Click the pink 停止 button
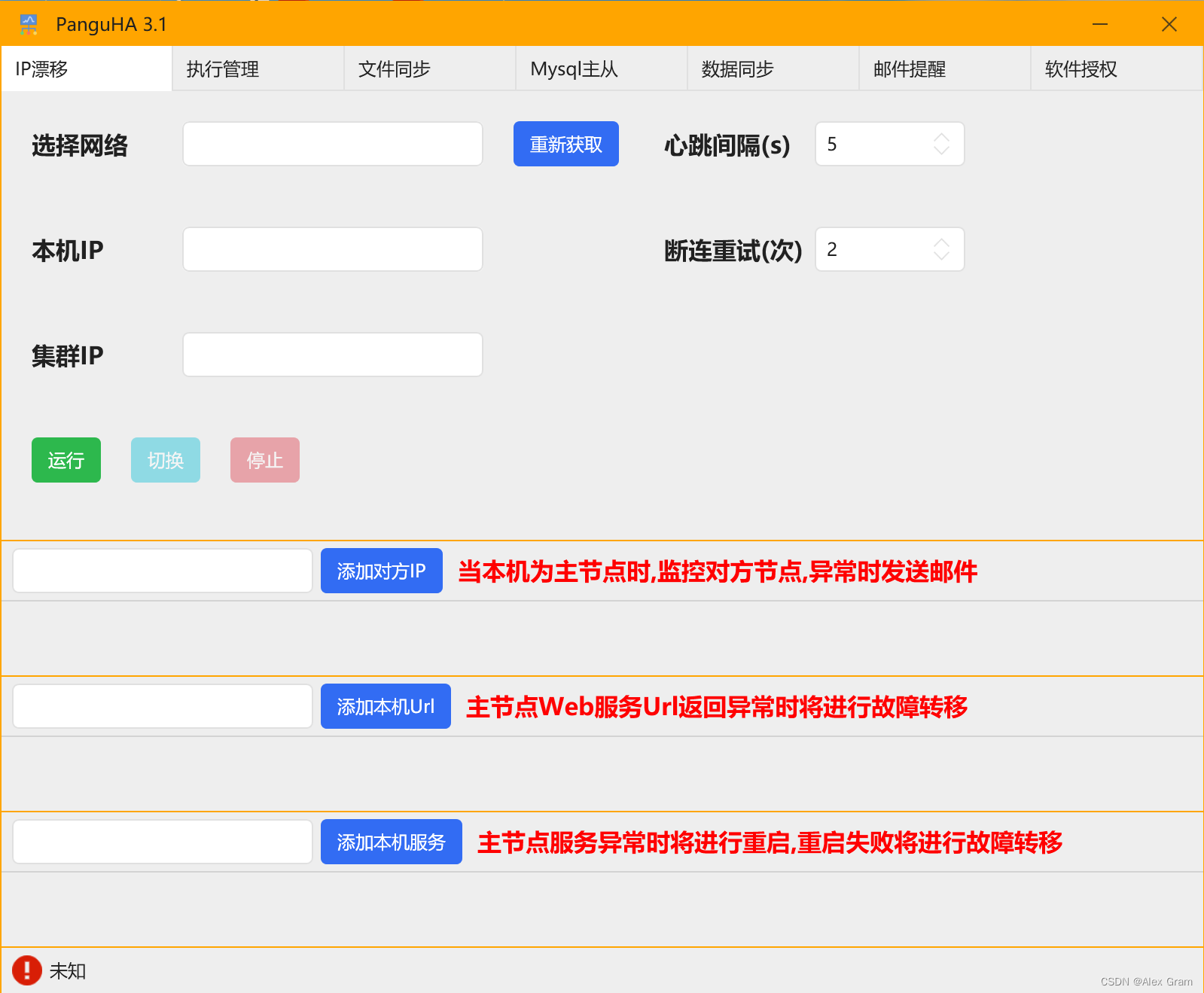Image resolution: width=1204 pixels, height=993 pixels. point(265,460)
